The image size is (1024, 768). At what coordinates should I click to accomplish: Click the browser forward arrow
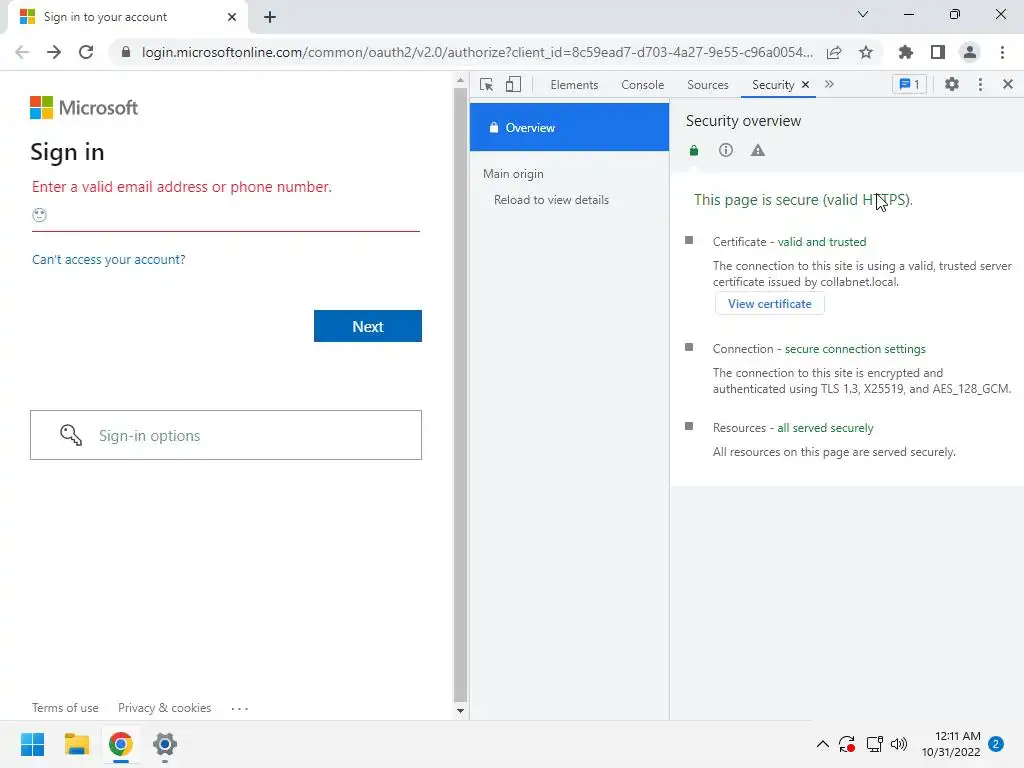[54, 52]
